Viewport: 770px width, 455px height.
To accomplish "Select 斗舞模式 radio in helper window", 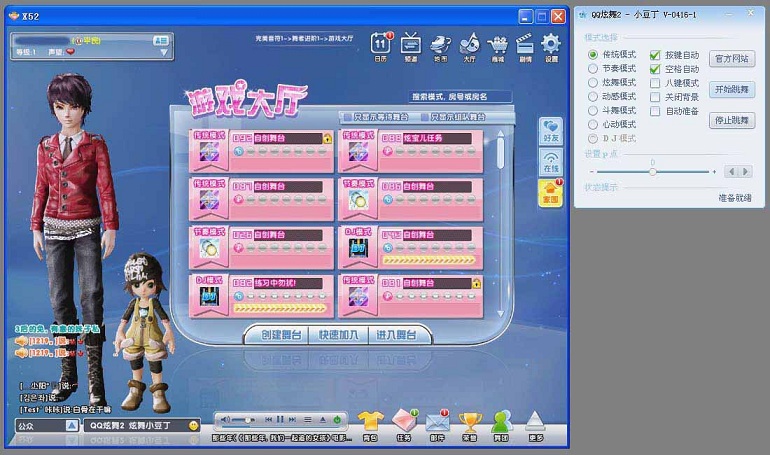I will pos(593,110).
